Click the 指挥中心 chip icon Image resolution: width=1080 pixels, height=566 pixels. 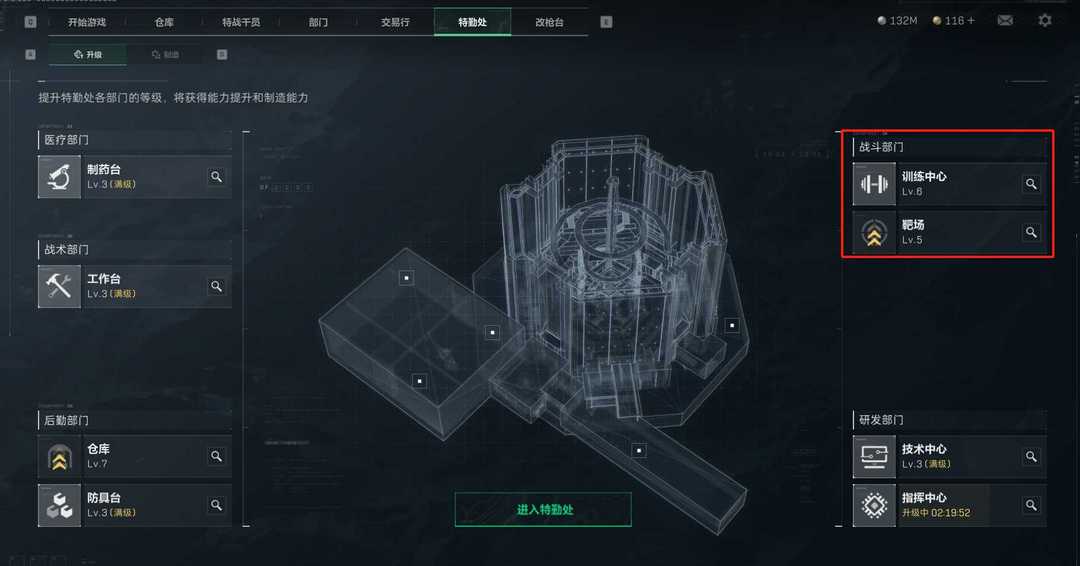click(x=874, y=505)
